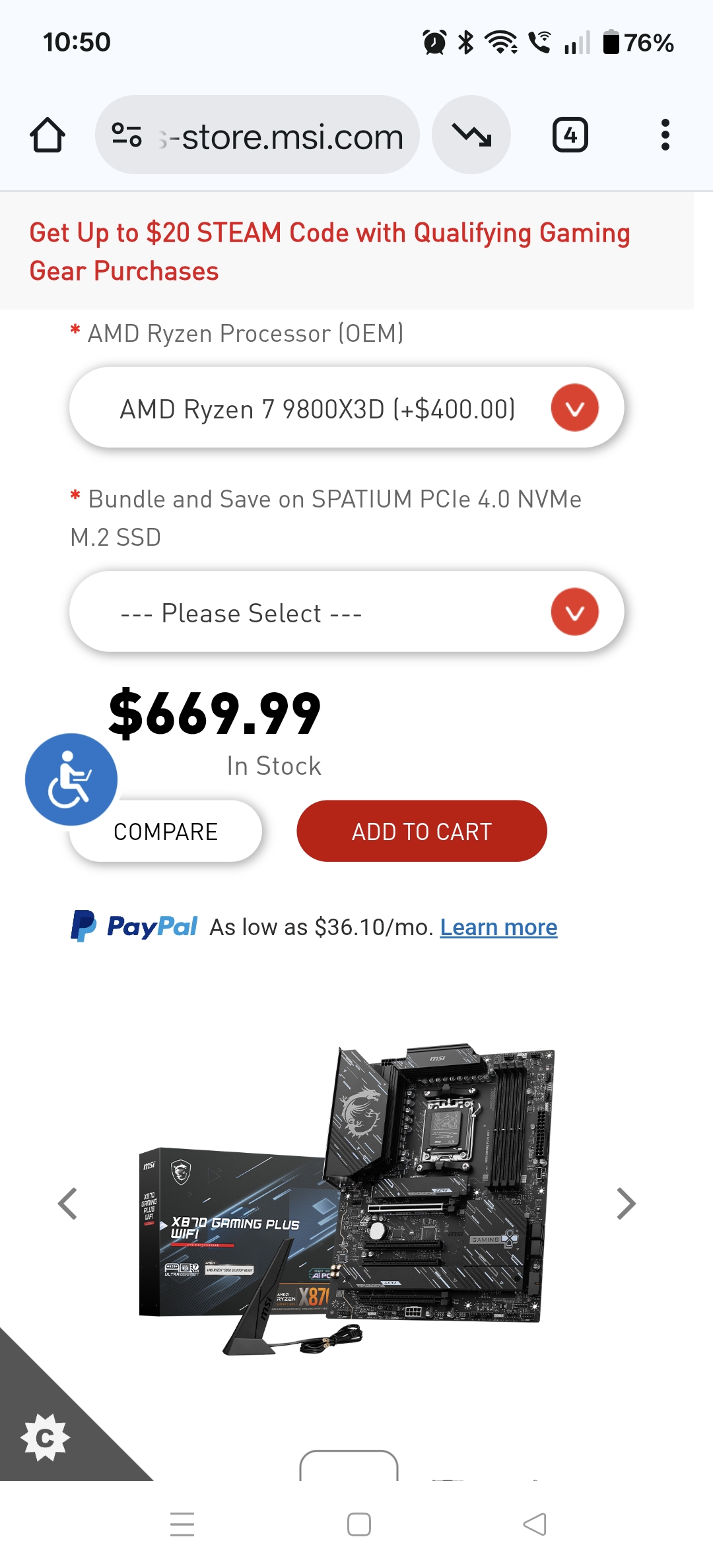The height and width of the screenshot is (1568, 713).
Task: Tap the price tracking trend icon
Action: pos(471,135)
